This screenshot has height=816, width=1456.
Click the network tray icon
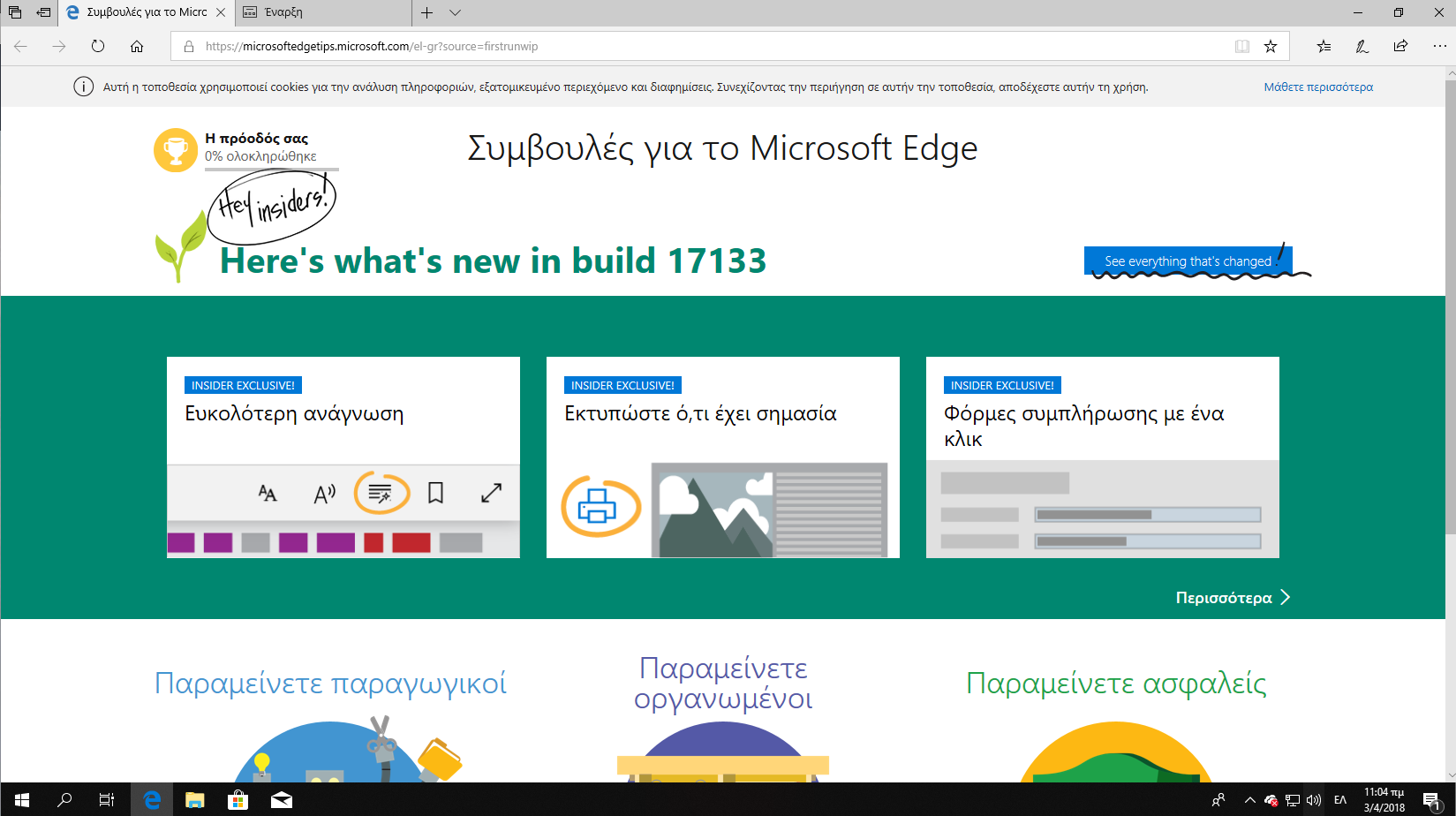pyautogui.click(x=1293, y=800)
